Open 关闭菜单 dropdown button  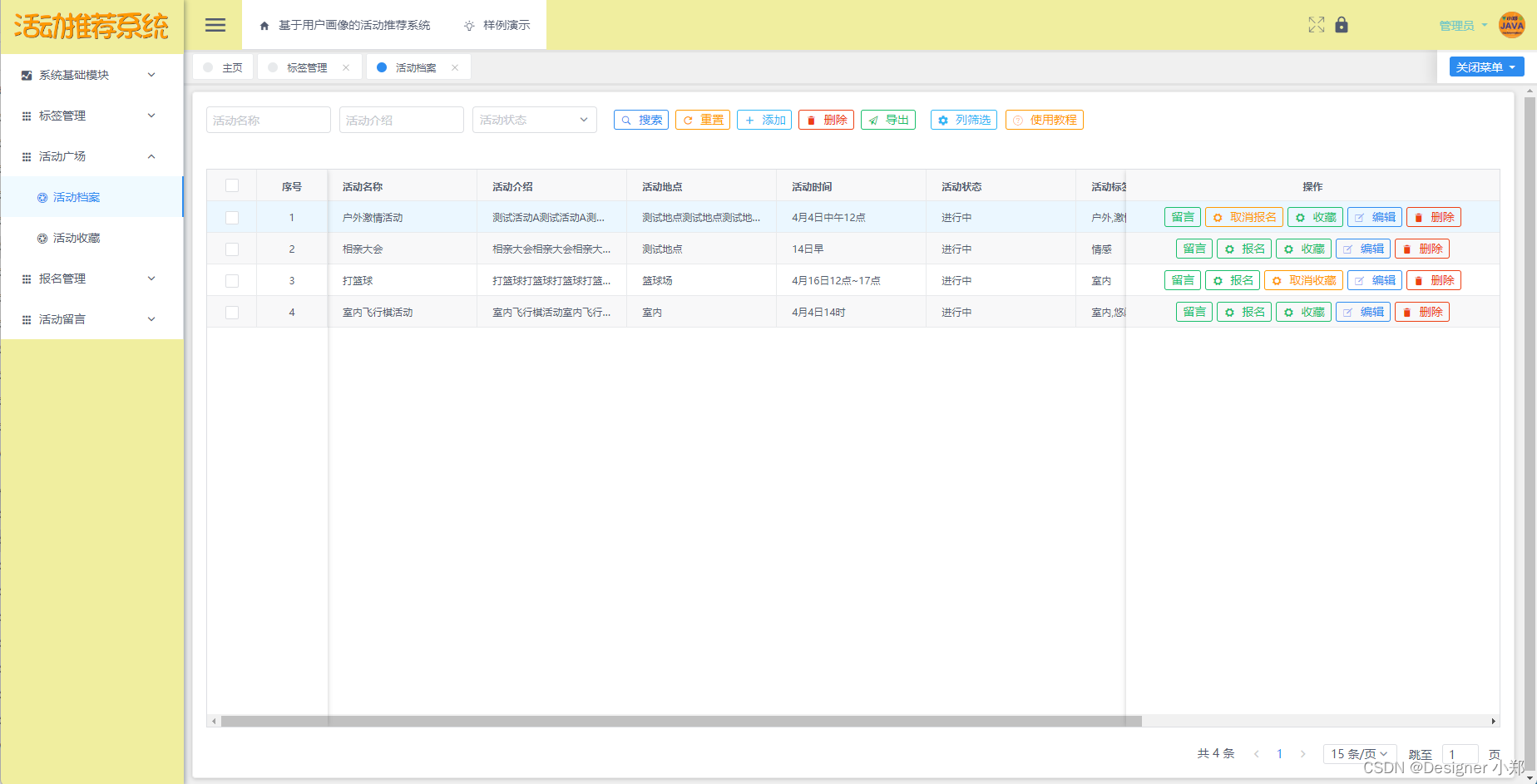(x=1486, y=67)
